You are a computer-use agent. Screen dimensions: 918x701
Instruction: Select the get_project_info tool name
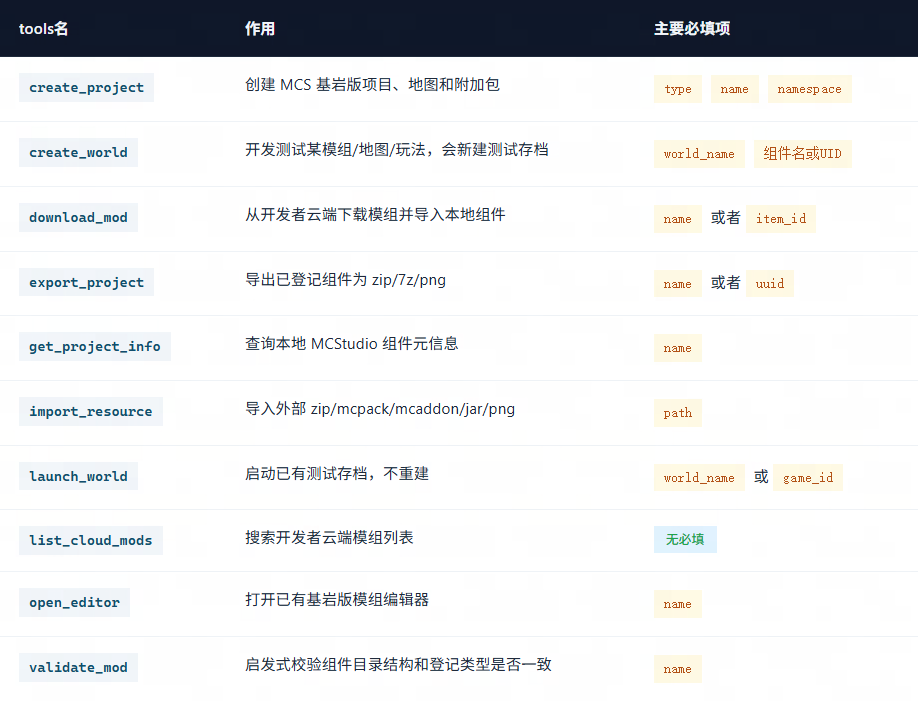coord(95,346)
